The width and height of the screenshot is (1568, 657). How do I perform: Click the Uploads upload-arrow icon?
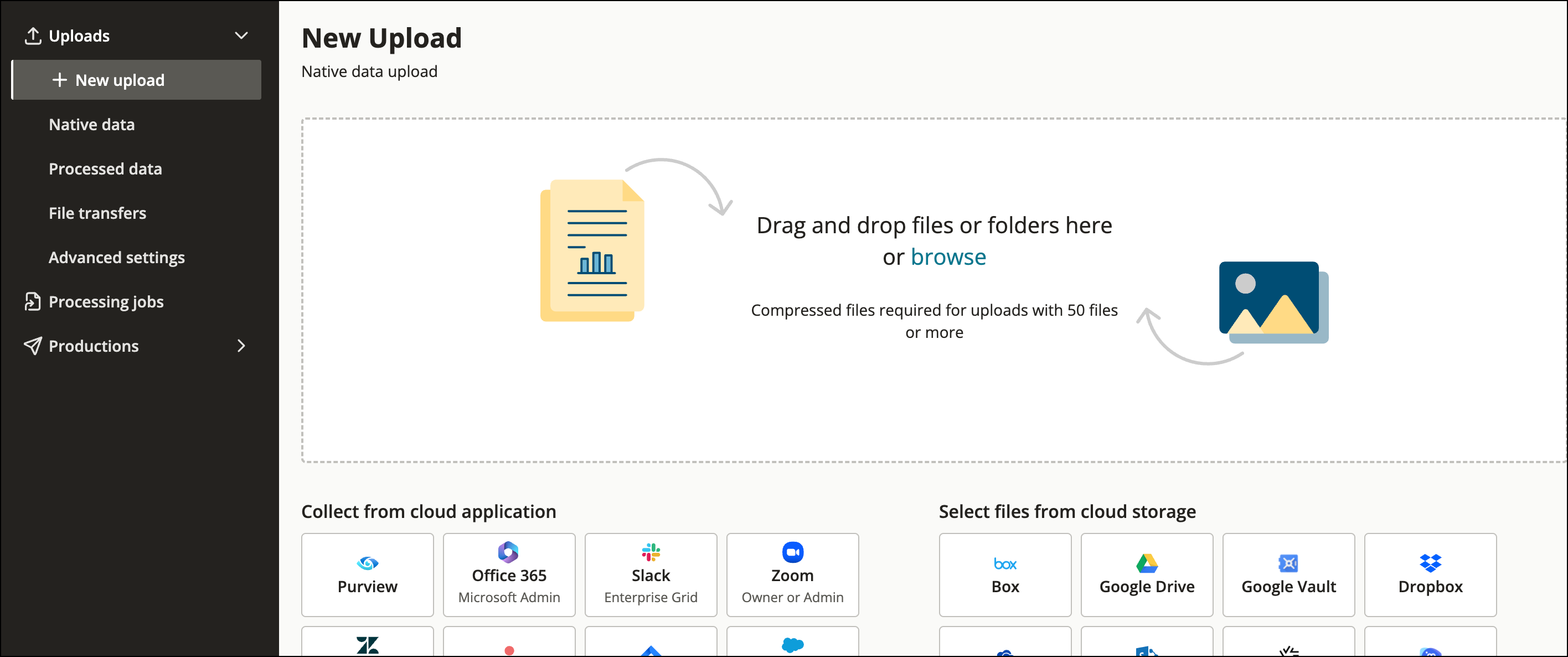pos(33,36)
